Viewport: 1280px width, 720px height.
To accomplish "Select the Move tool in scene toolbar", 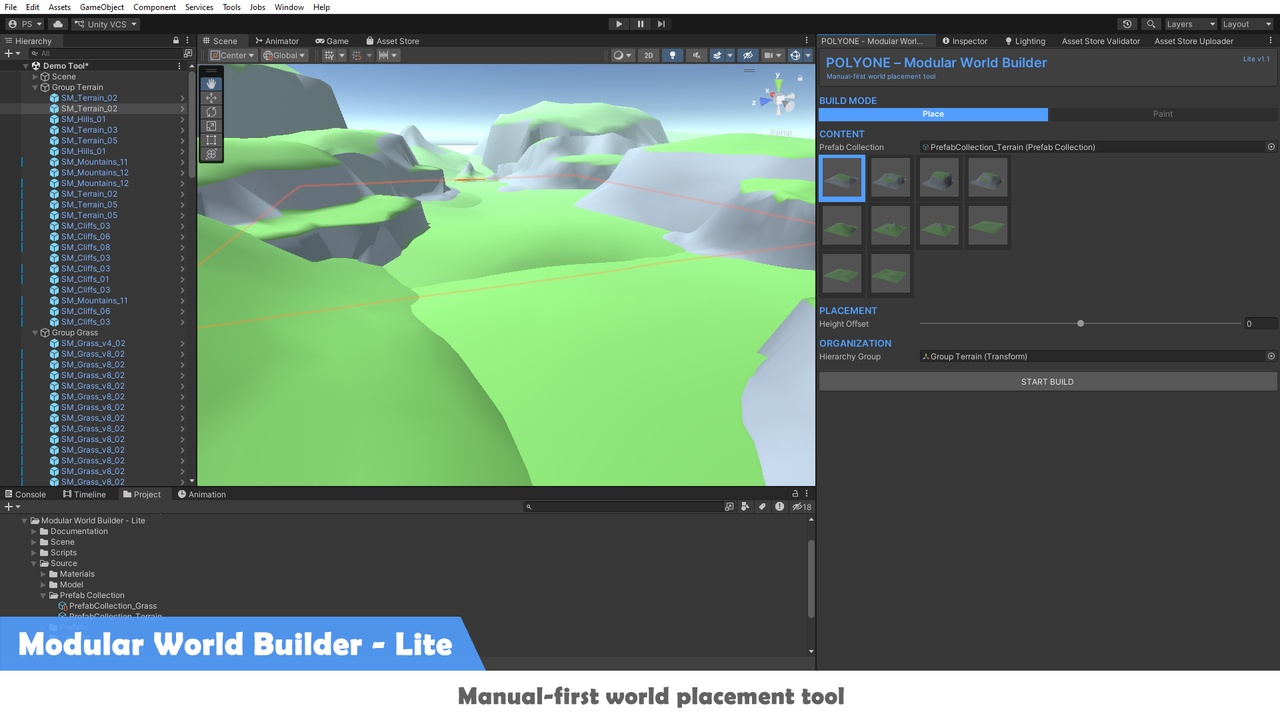I will [x=211, y=98].
